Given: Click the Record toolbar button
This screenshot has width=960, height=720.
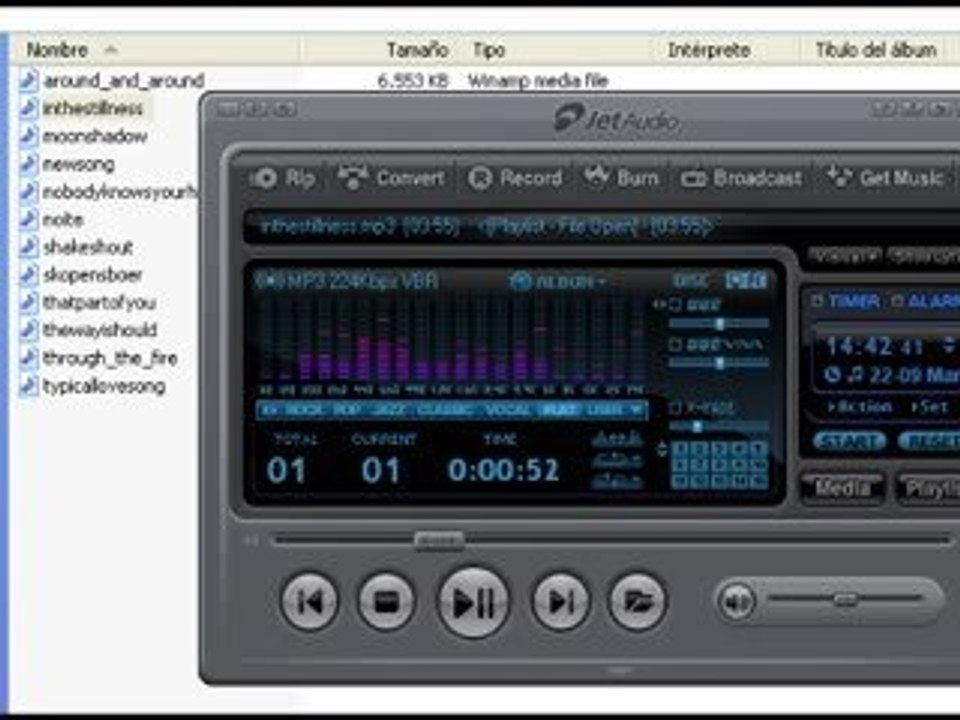Looking at the screenshot, I should 514,178.
